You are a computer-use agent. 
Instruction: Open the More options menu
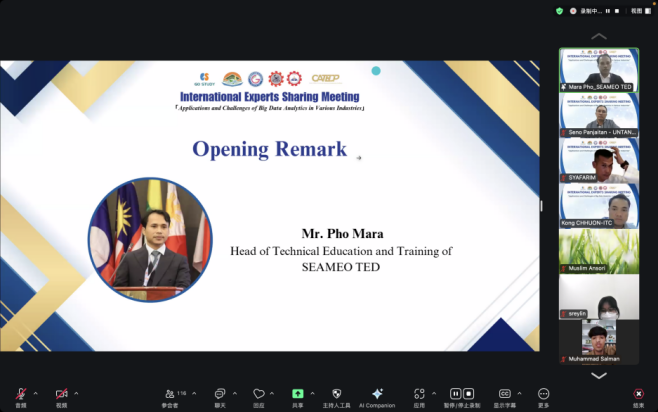[544, 394]
